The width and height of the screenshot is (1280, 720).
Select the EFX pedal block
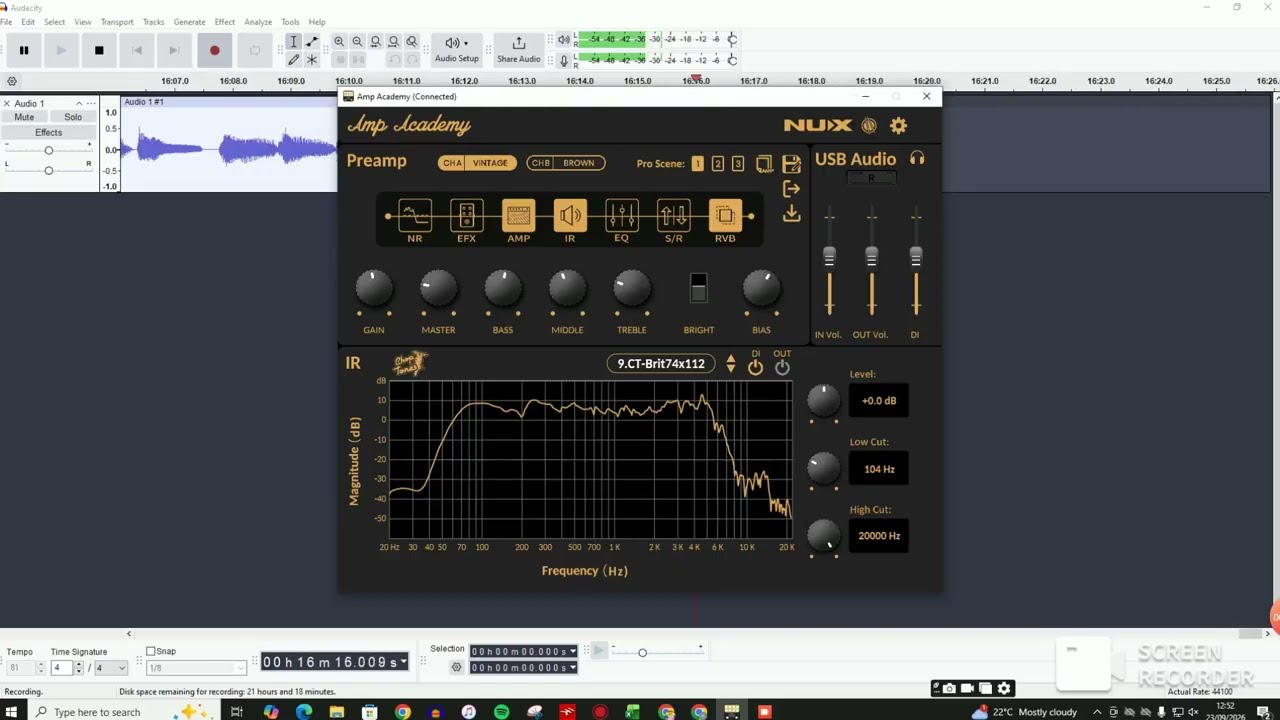click(x=466, y=216)
